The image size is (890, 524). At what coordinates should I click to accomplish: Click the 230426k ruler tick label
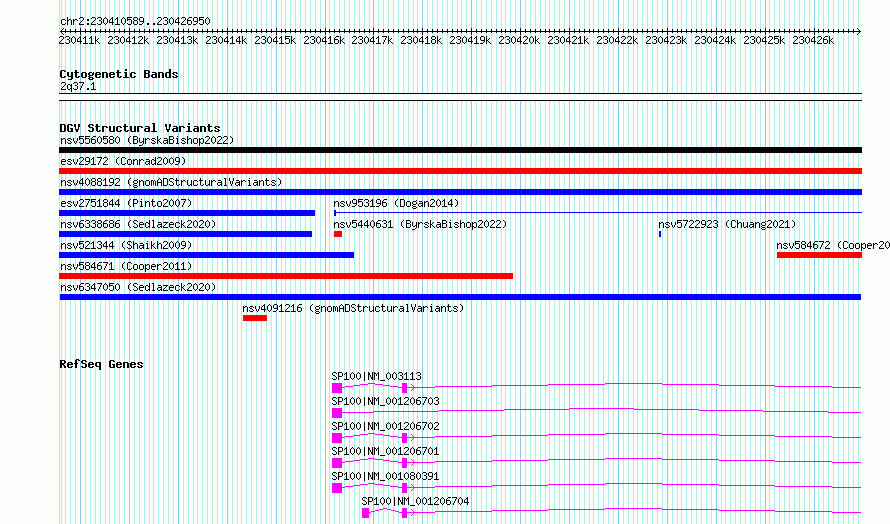tap(813, 40)
